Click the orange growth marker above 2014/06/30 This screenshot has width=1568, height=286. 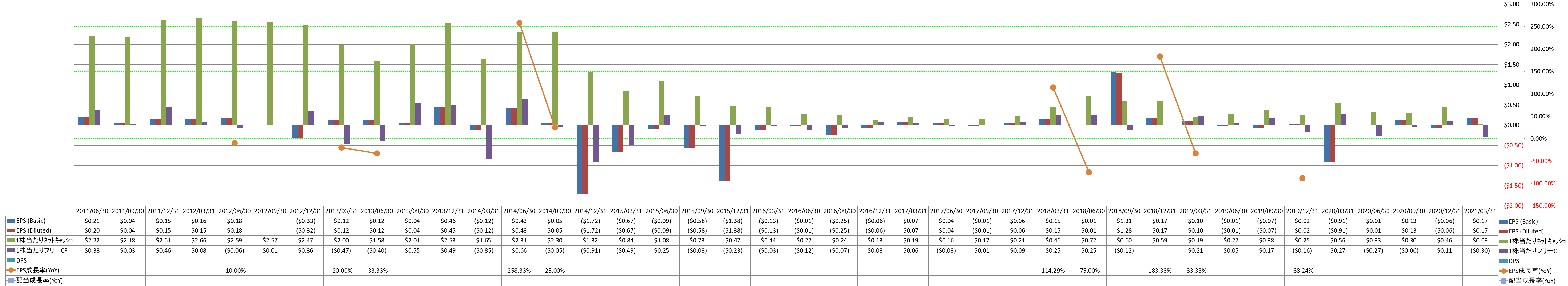coord(519,23)
